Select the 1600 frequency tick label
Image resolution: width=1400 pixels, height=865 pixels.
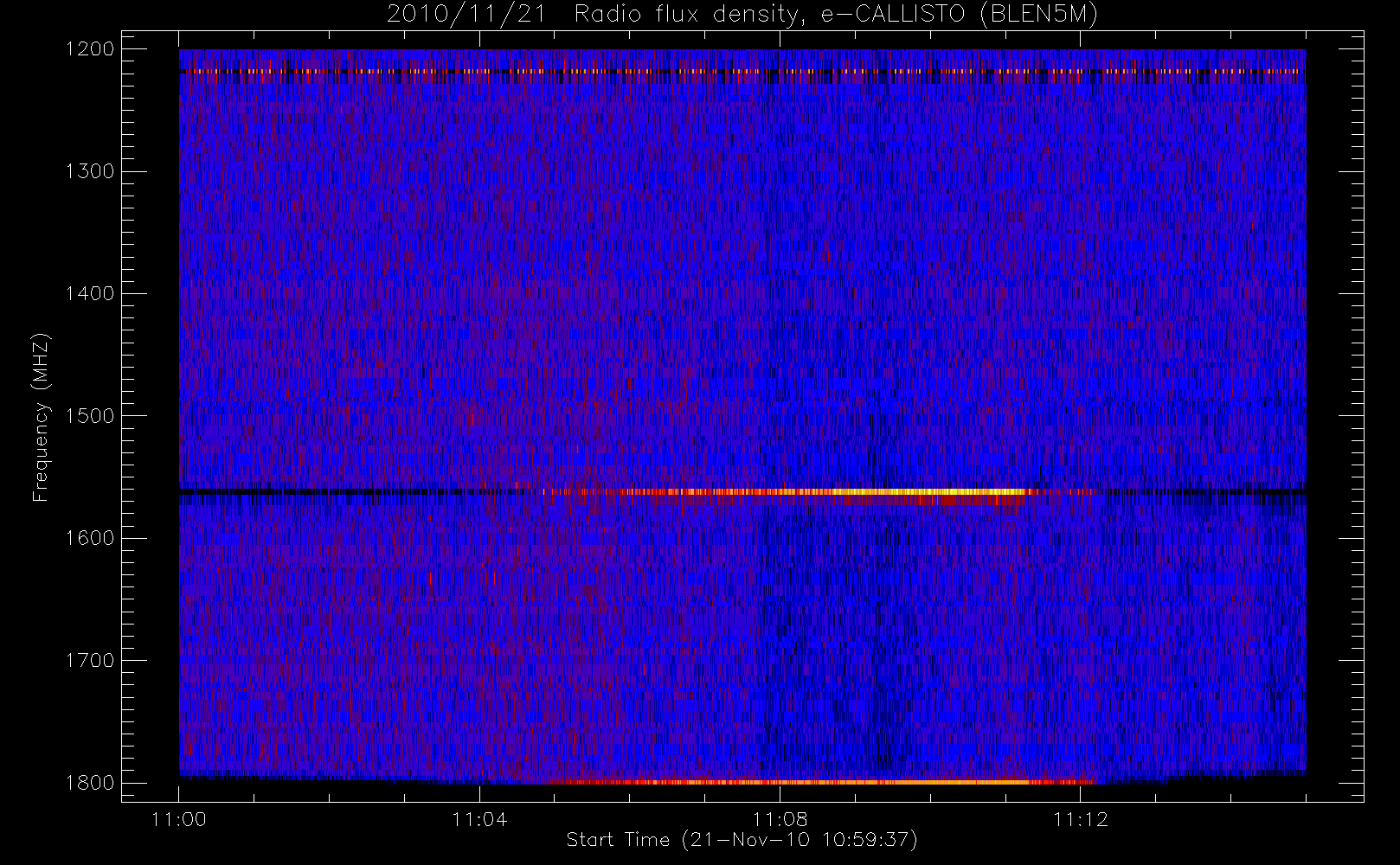click(x=90, y=537)
